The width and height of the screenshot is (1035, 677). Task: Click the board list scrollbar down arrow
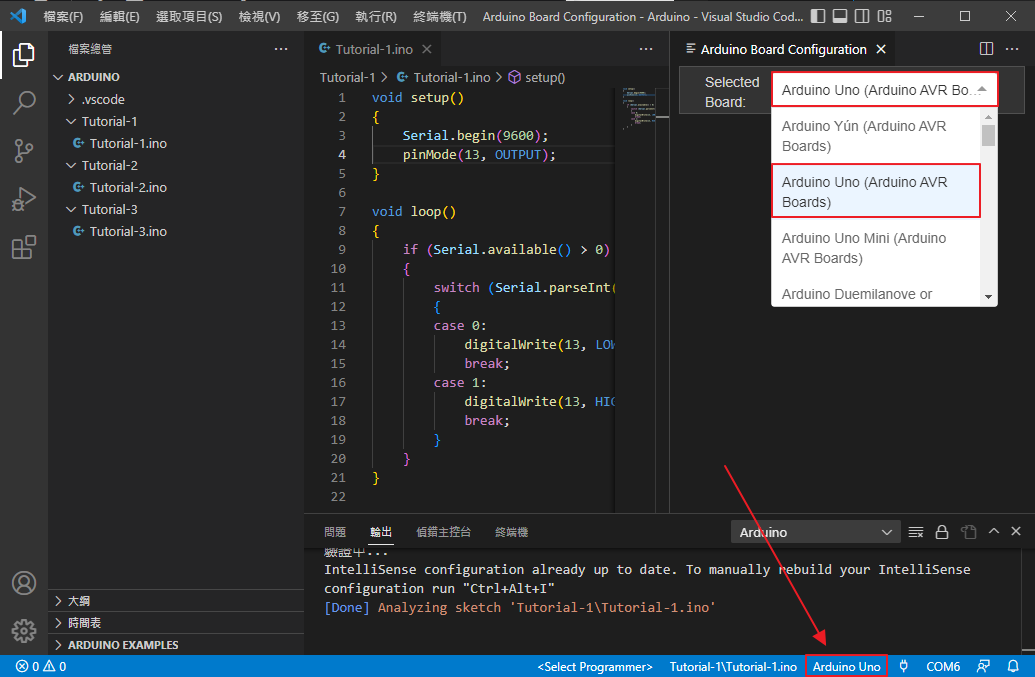click(988, 296)
